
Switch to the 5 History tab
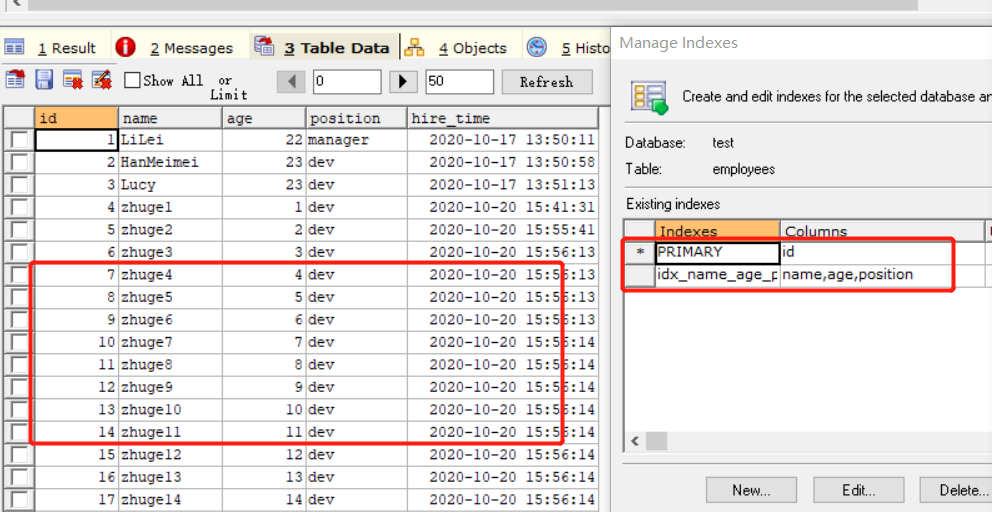[x=569, y=47]
